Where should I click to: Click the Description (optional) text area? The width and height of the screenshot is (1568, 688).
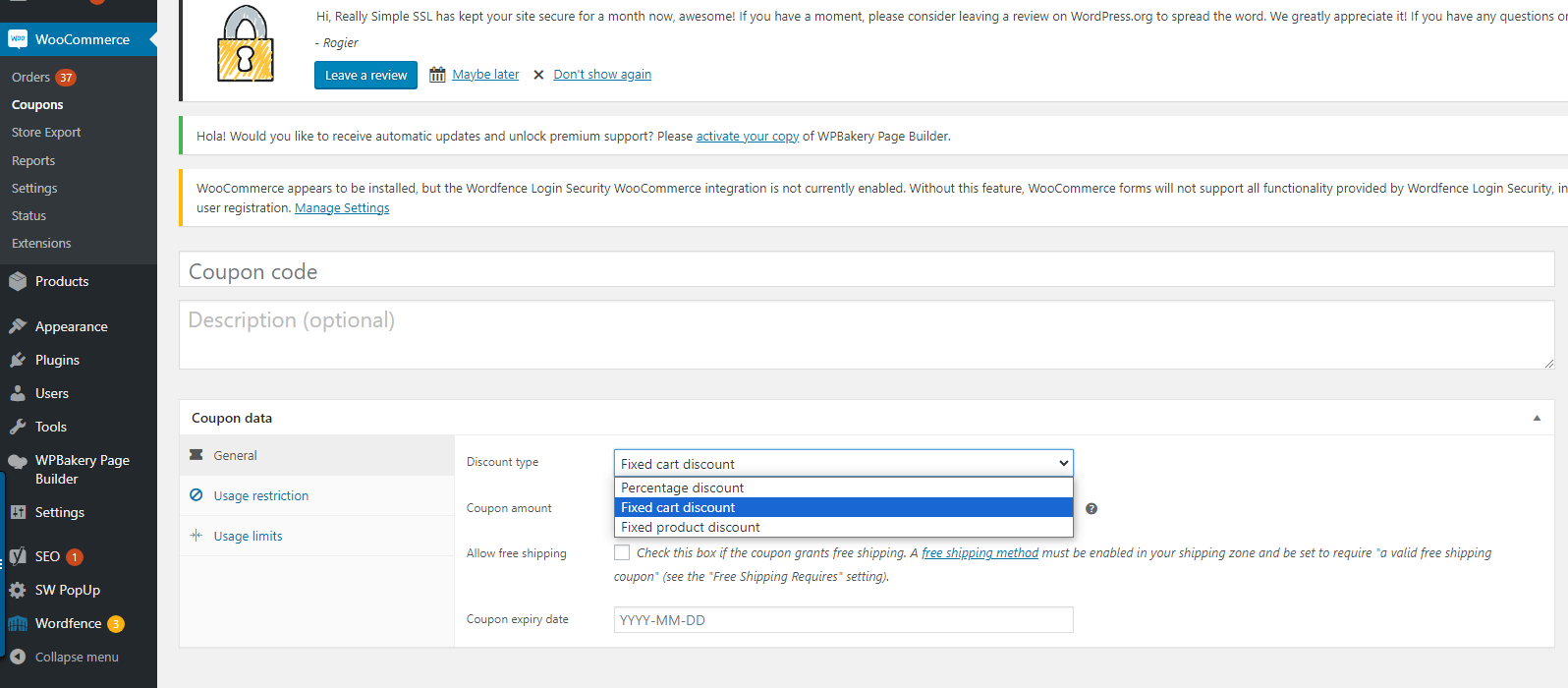pyautogui.click(x=867, y=335)
